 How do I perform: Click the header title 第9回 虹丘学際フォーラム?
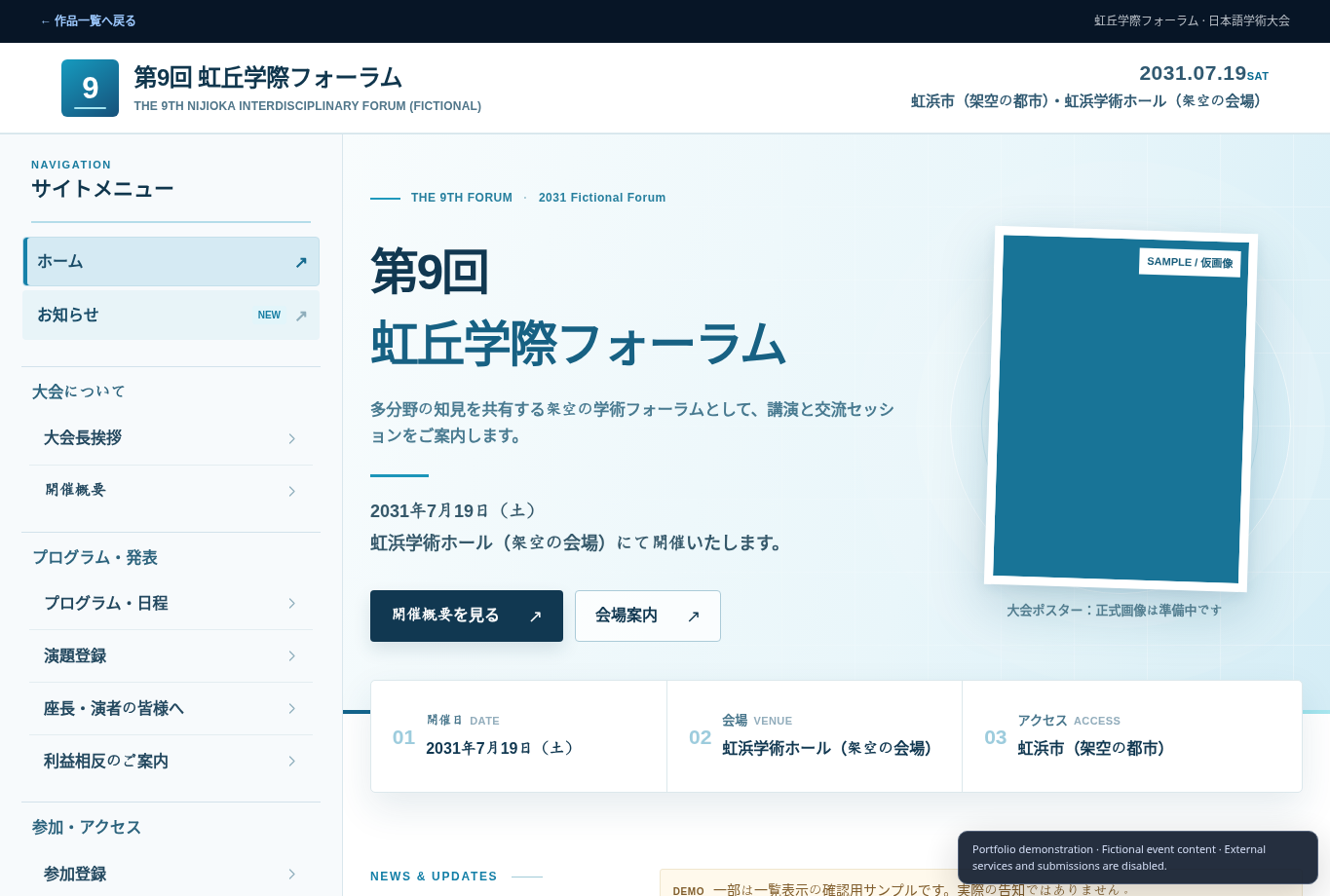268,77
